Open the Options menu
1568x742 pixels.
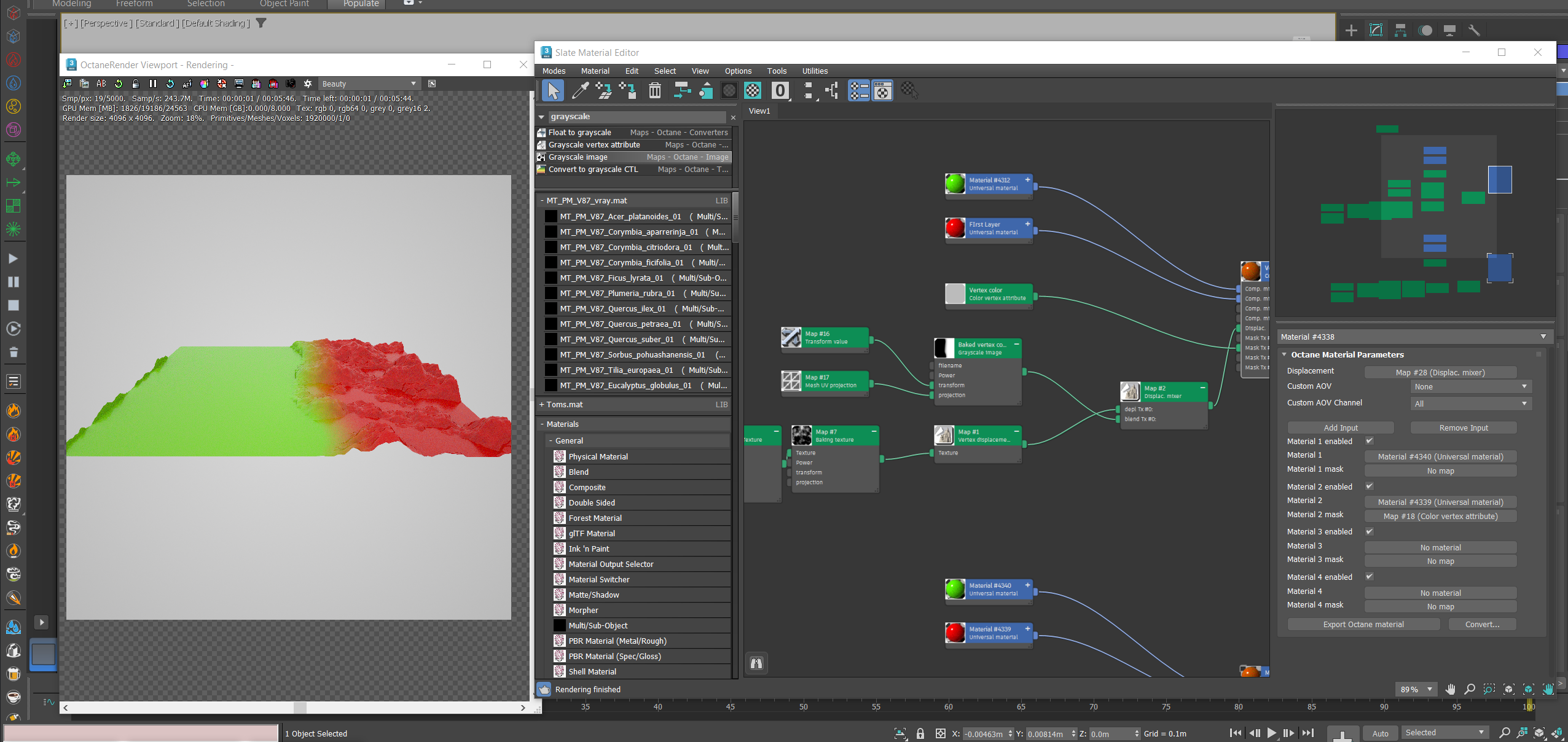[x=737, y=71]
